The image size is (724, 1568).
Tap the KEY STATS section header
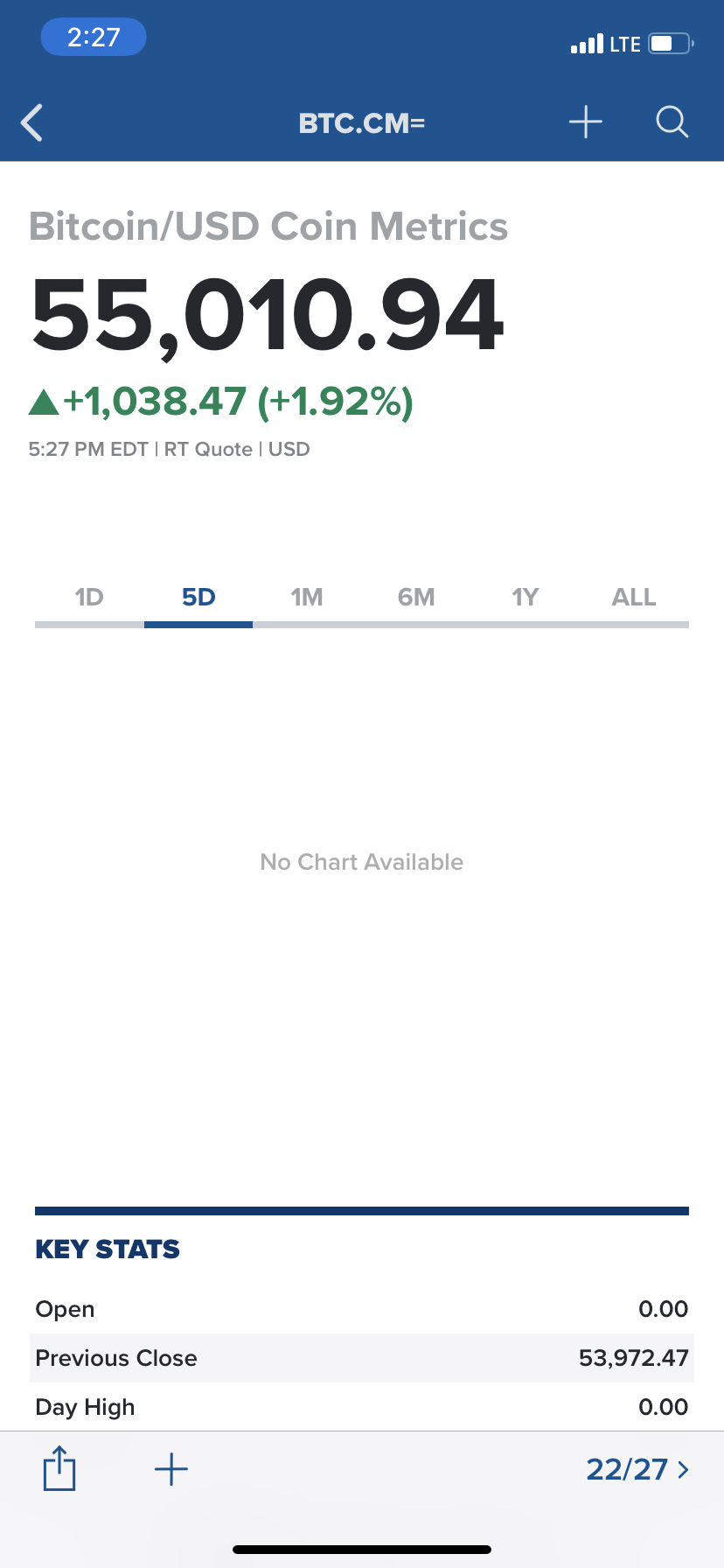108,1249
